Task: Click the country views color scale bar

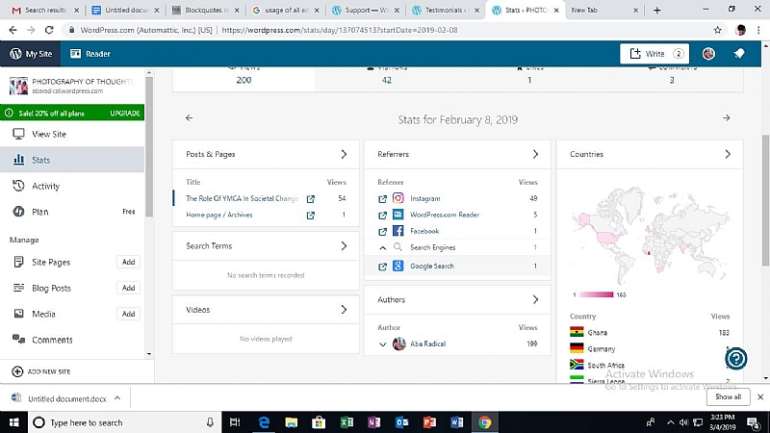Action: tap(596, 295)
